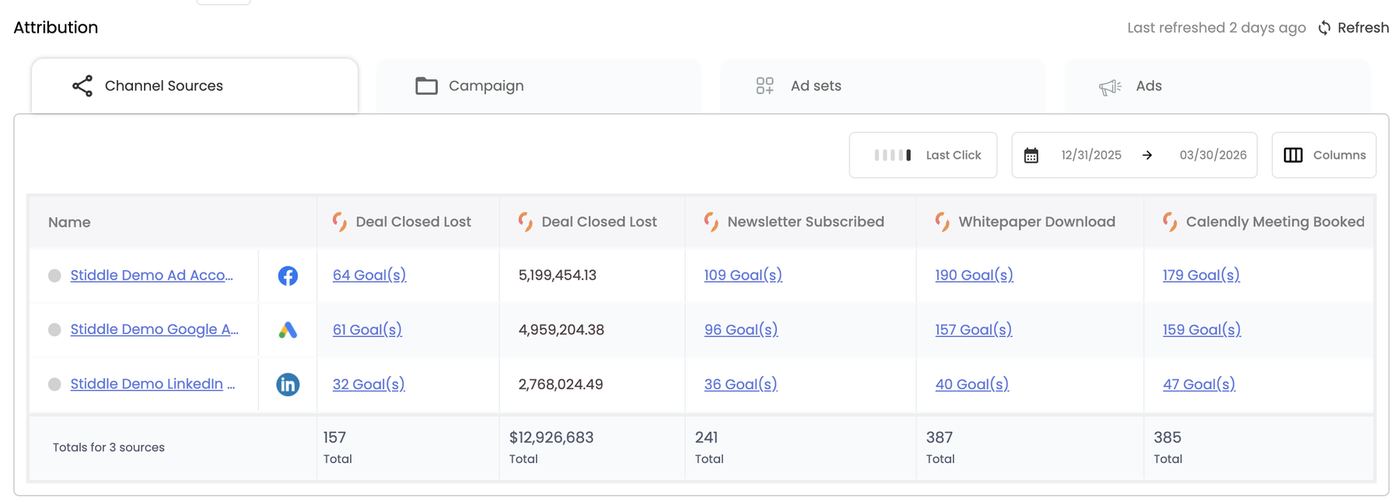
Task: Open 157 Goal(s) whitepaper link
Action: (974, 329)
